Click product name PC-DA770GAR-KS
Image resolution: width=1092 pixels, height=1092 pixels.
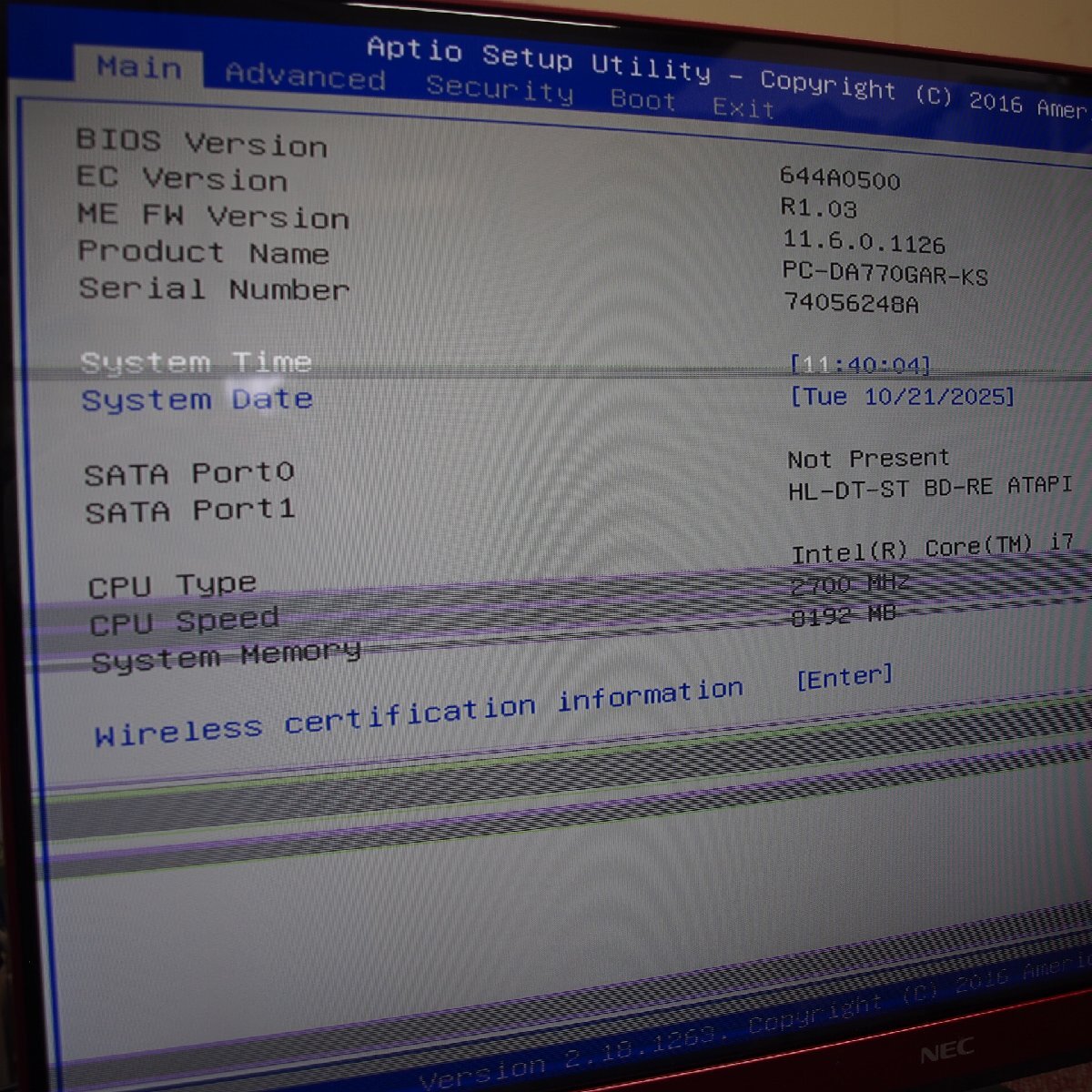[x=885, y=272]
